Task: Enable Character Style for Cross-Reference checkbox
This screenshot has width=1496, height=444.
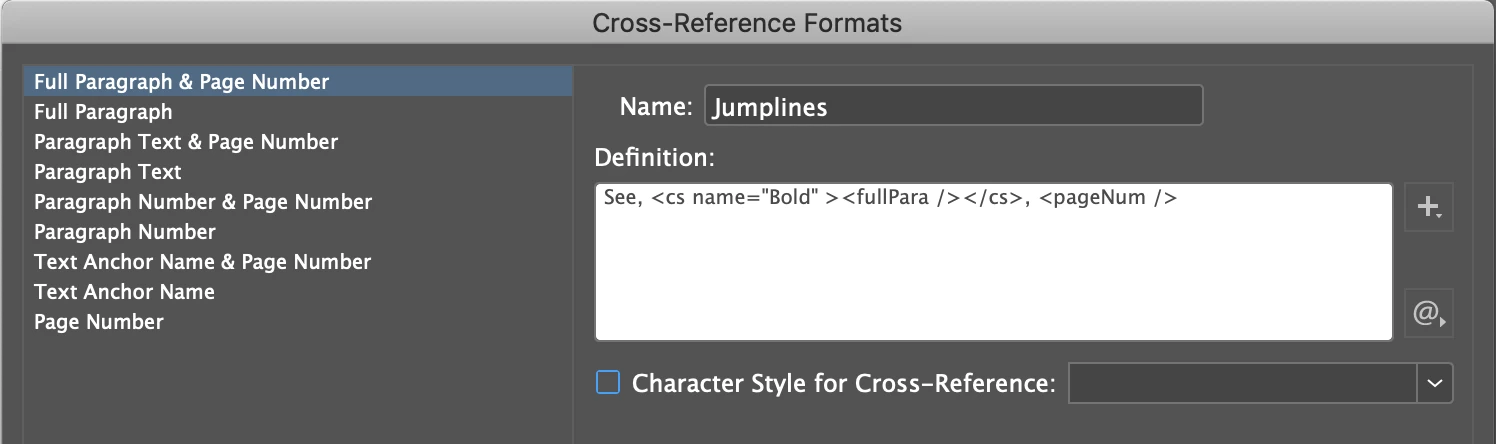Action: [x=608, y=383]
